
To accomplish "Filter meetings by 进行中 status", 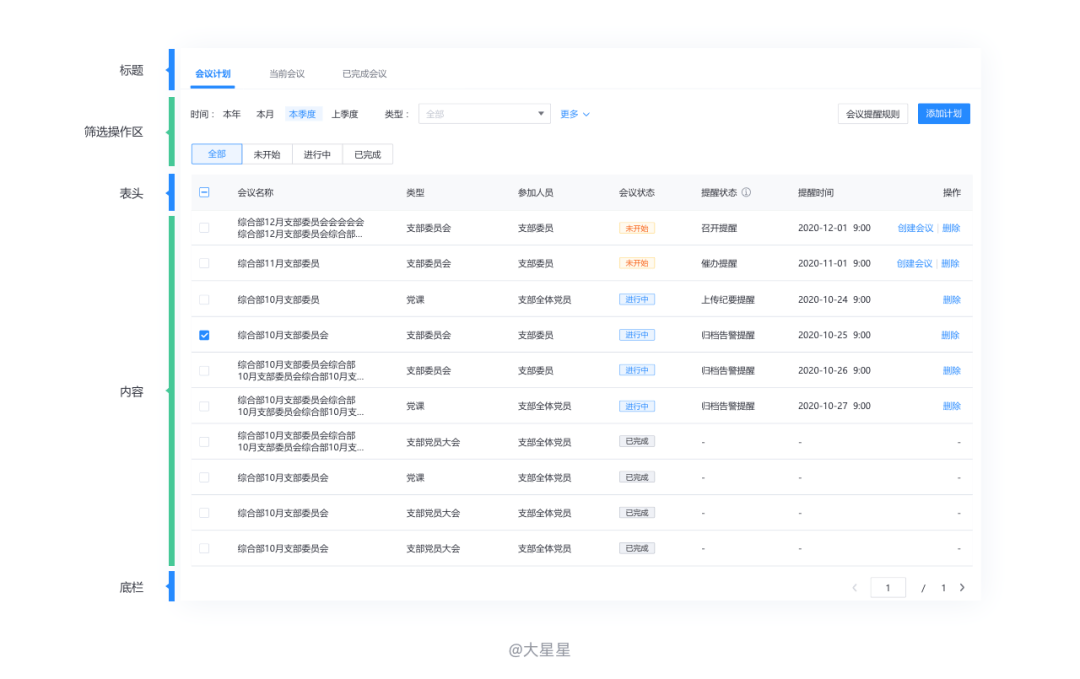I will [x=317, y=154].
